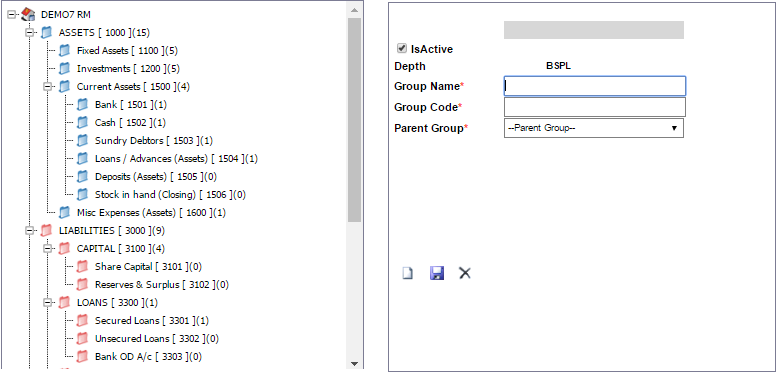Select Reserves & Surplus [ 3102 ](0) label
The width and height of the screenshot is (784, 377).
click(x=162, y=284)
